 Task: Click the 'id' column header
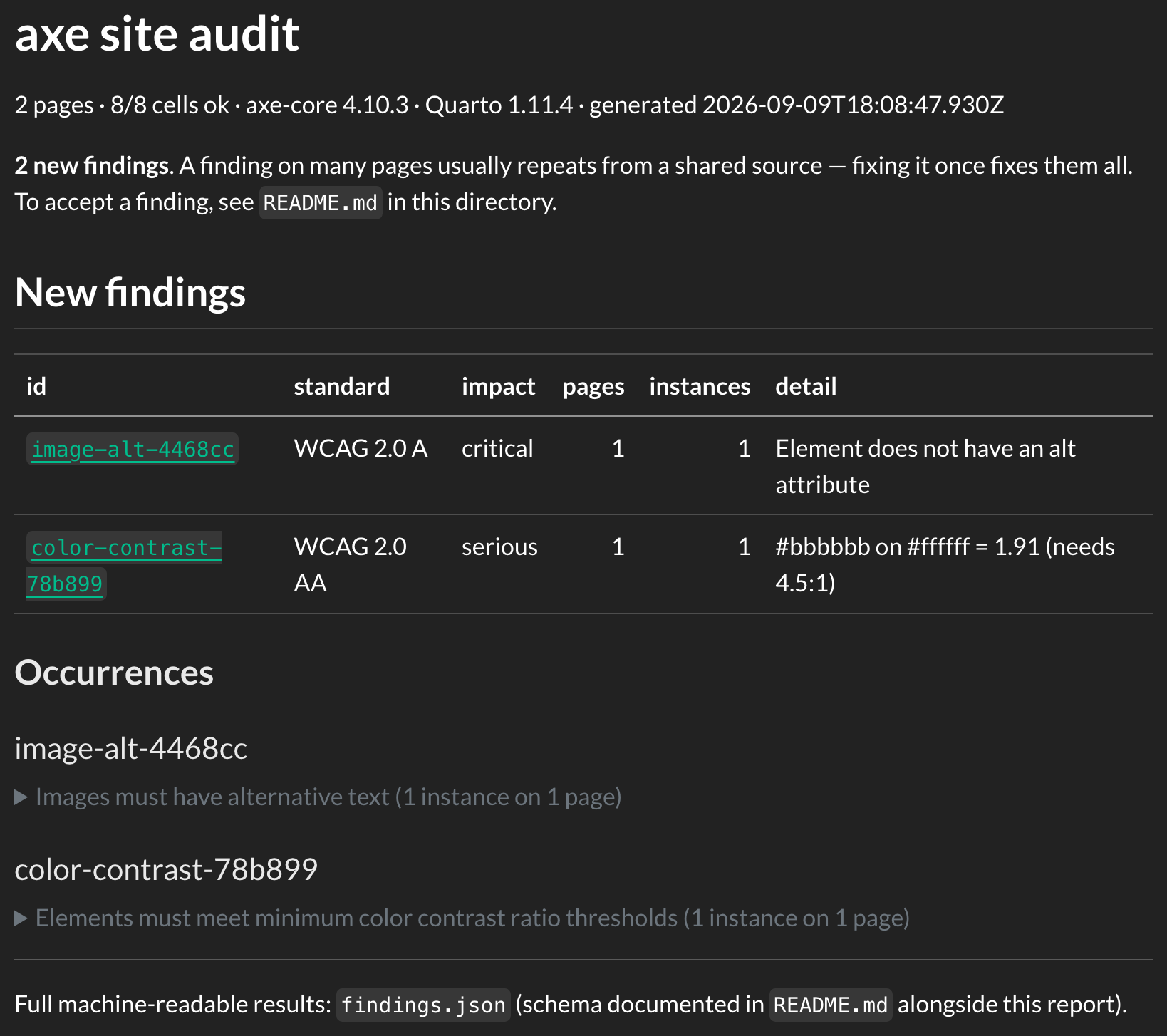36,386
